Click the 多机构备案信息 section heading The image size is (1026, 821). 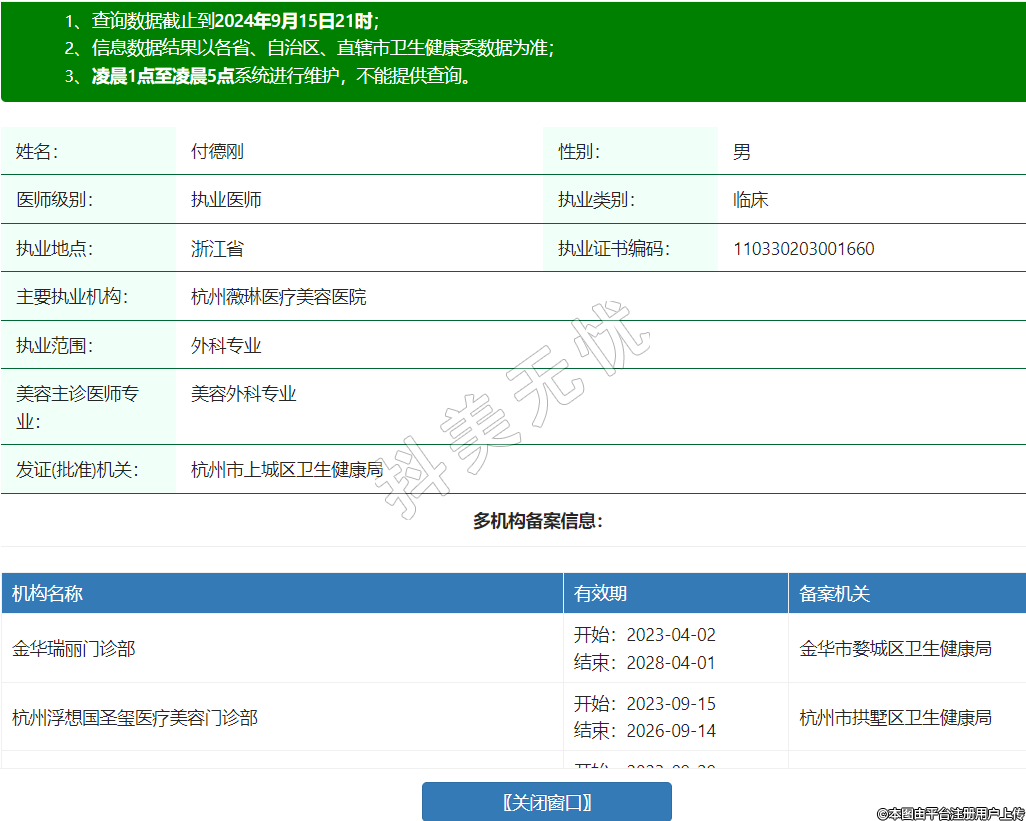[x=537, y=521]
